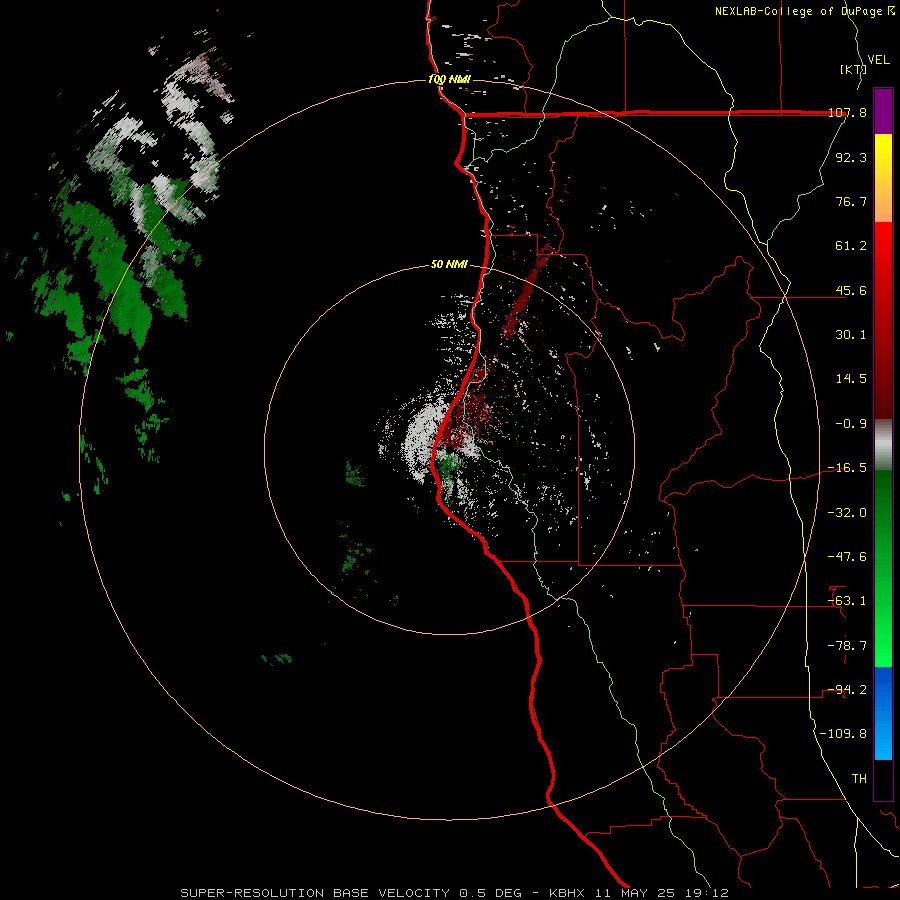Click the 45.6 legend value
Screen dimensions: 900x900
[851, 290]
